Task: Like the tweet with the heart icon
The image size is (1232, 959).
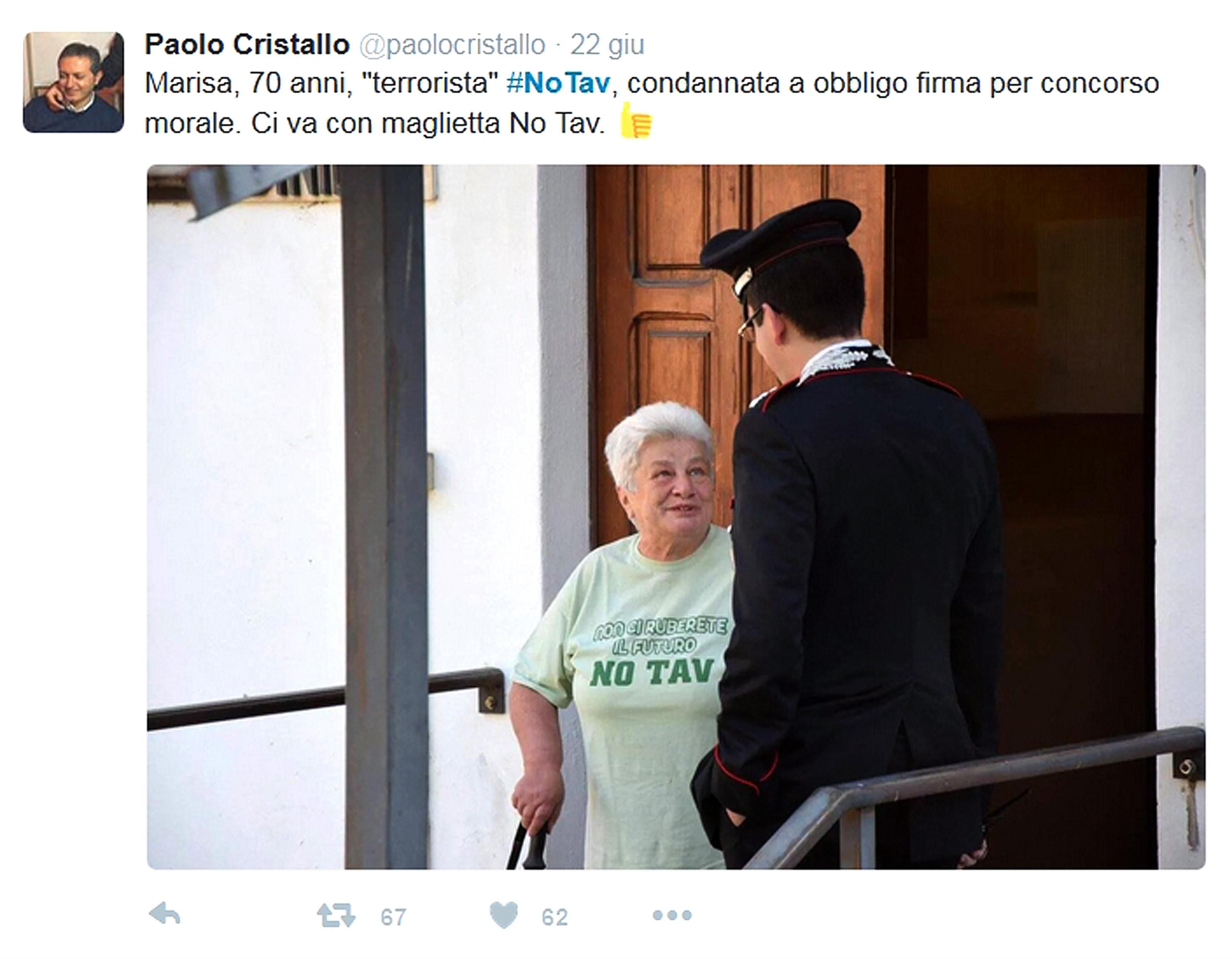Action: [504, 915]
